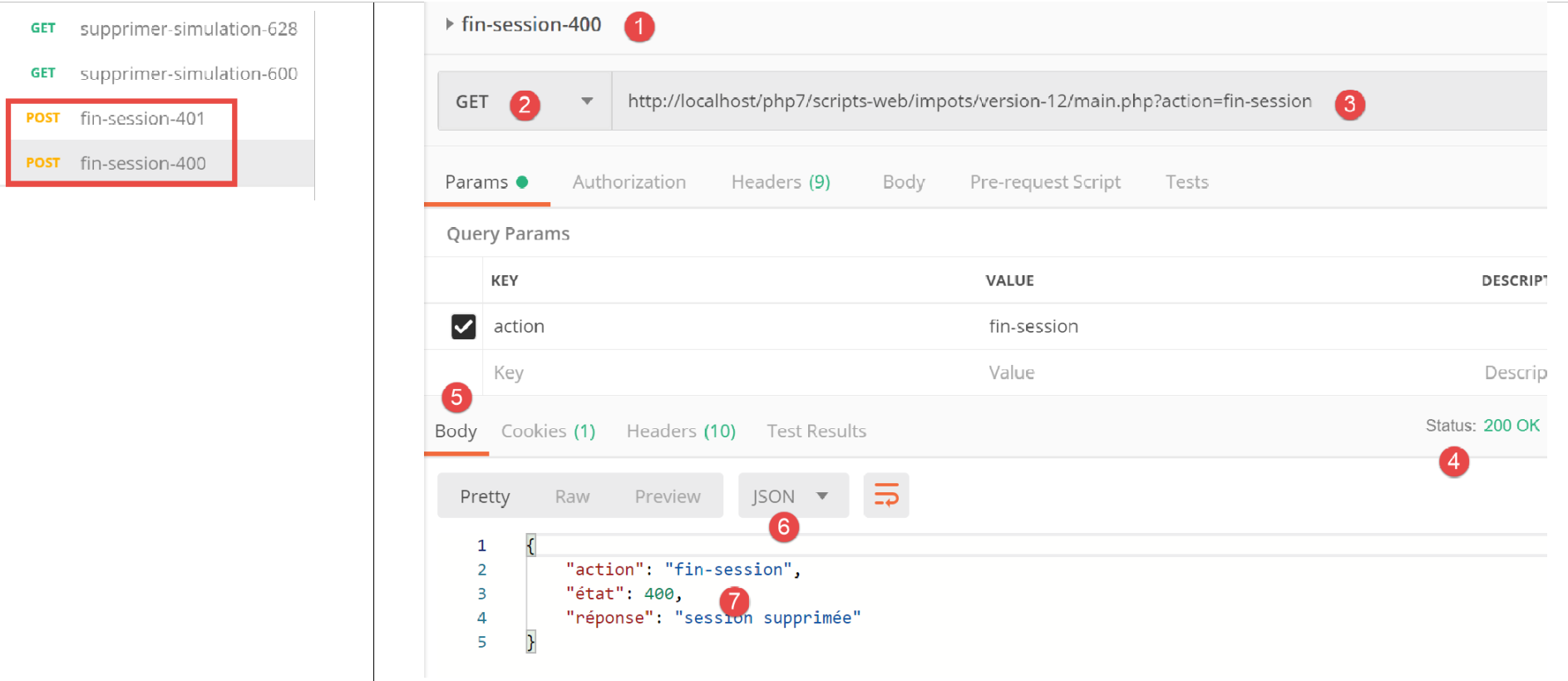Click the request URL field
Screen dimensions: 1568x681
969,101
